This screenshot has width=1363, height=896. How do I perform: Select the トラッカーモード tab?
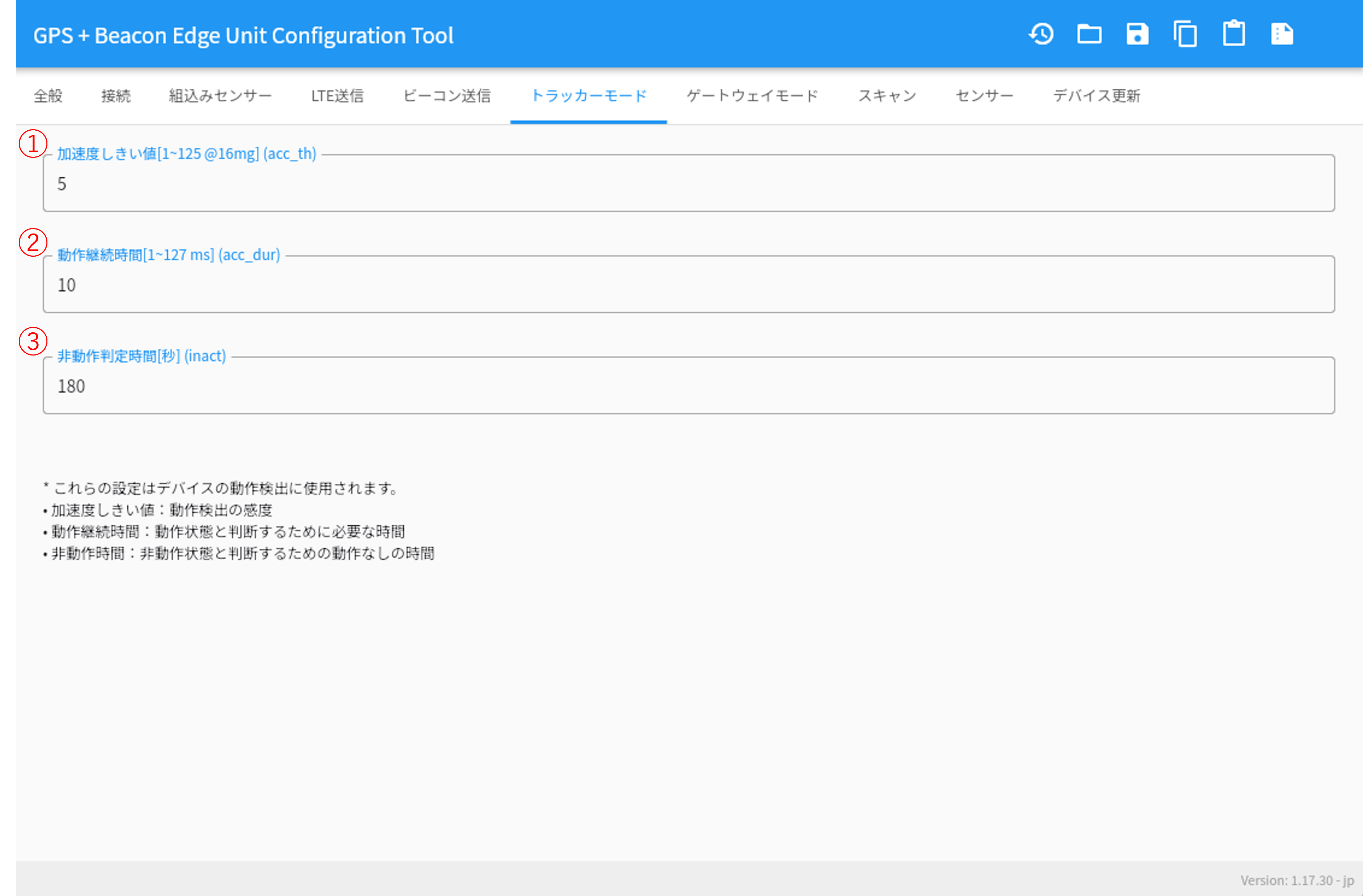coord(589,96)
